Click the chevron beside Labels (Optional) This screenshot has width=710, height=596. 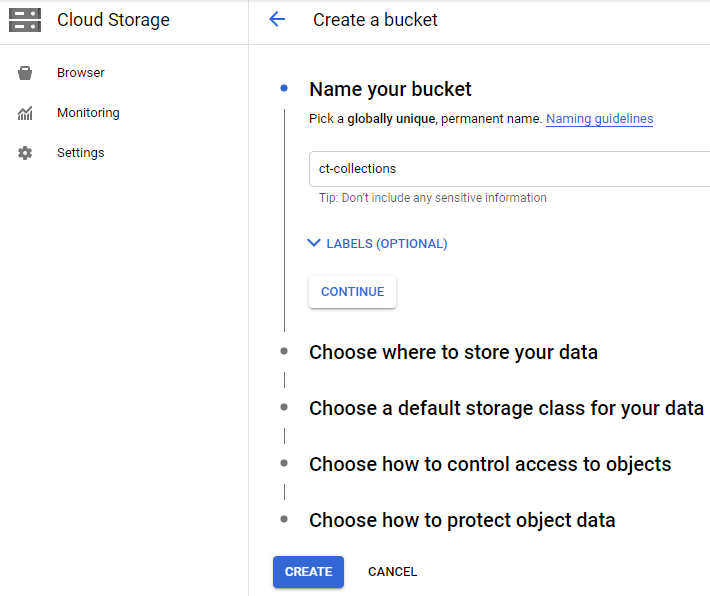[314, 243]
